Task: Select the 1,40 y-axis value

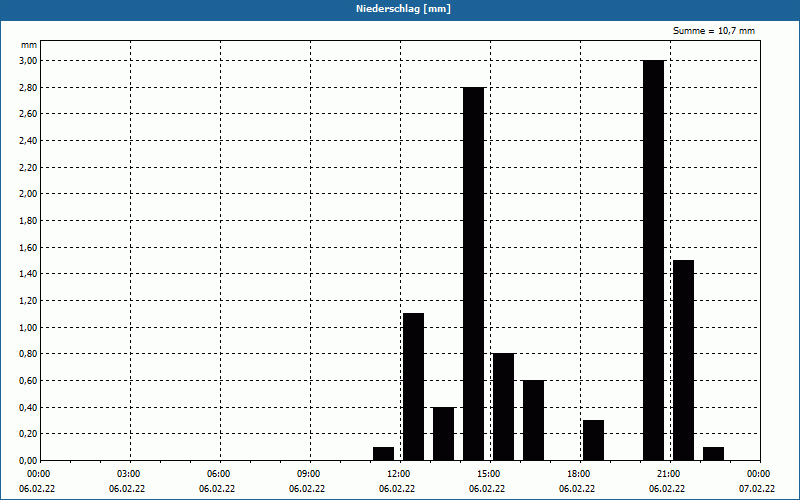Action: click(28, 274)
